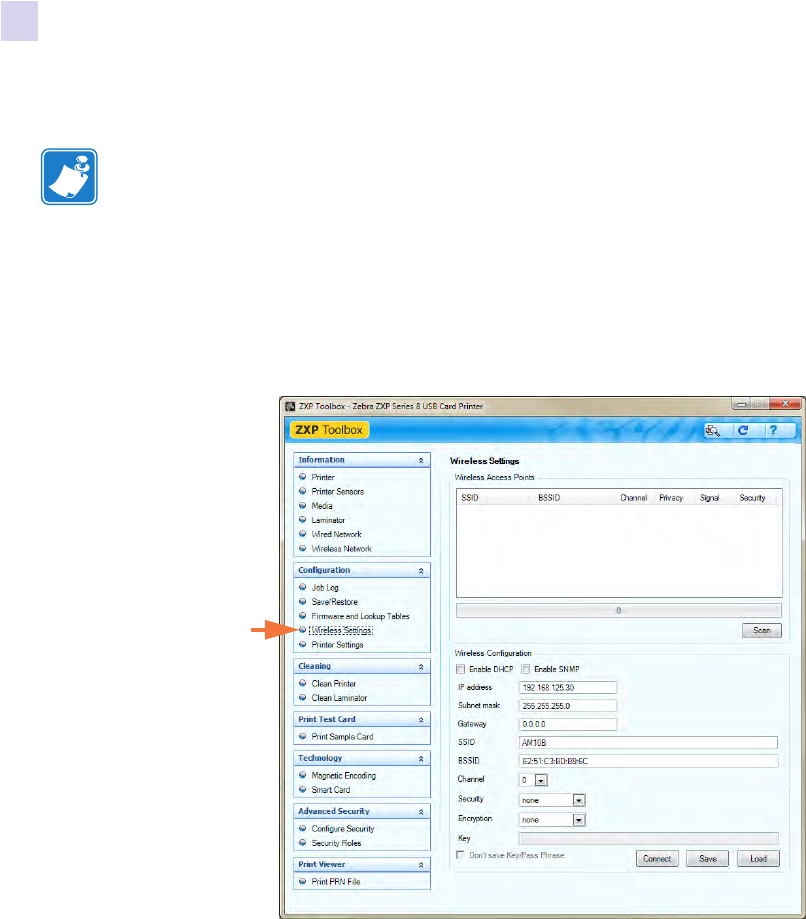Collapse the Print Test Card section
Viewport: 806px width, 919px height.
[x=421, y=720]
